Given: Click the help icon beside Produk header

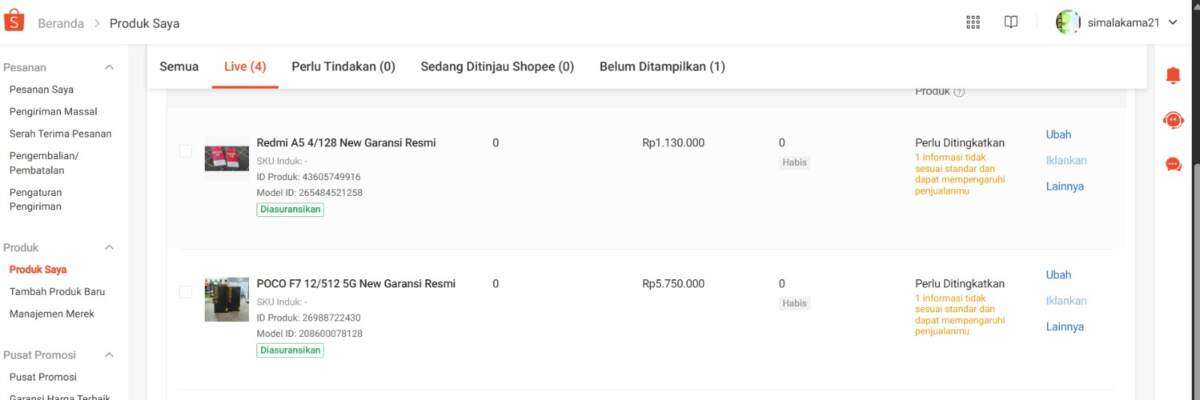Looking at the screenshot, I should point(959,92).
